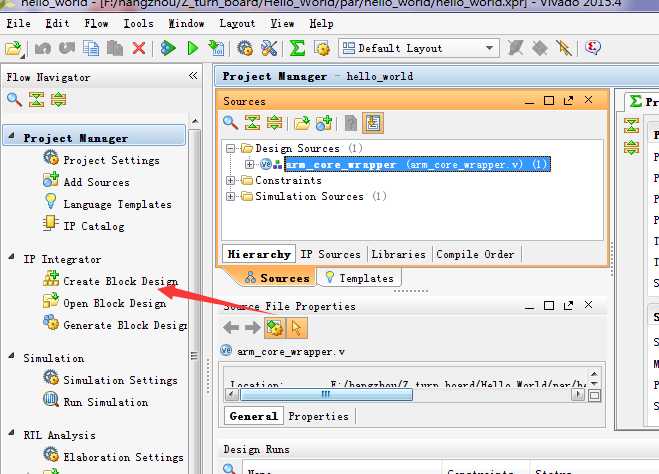
Task: Click the search icon in Flow Navigator
Action: coord(14,100)
